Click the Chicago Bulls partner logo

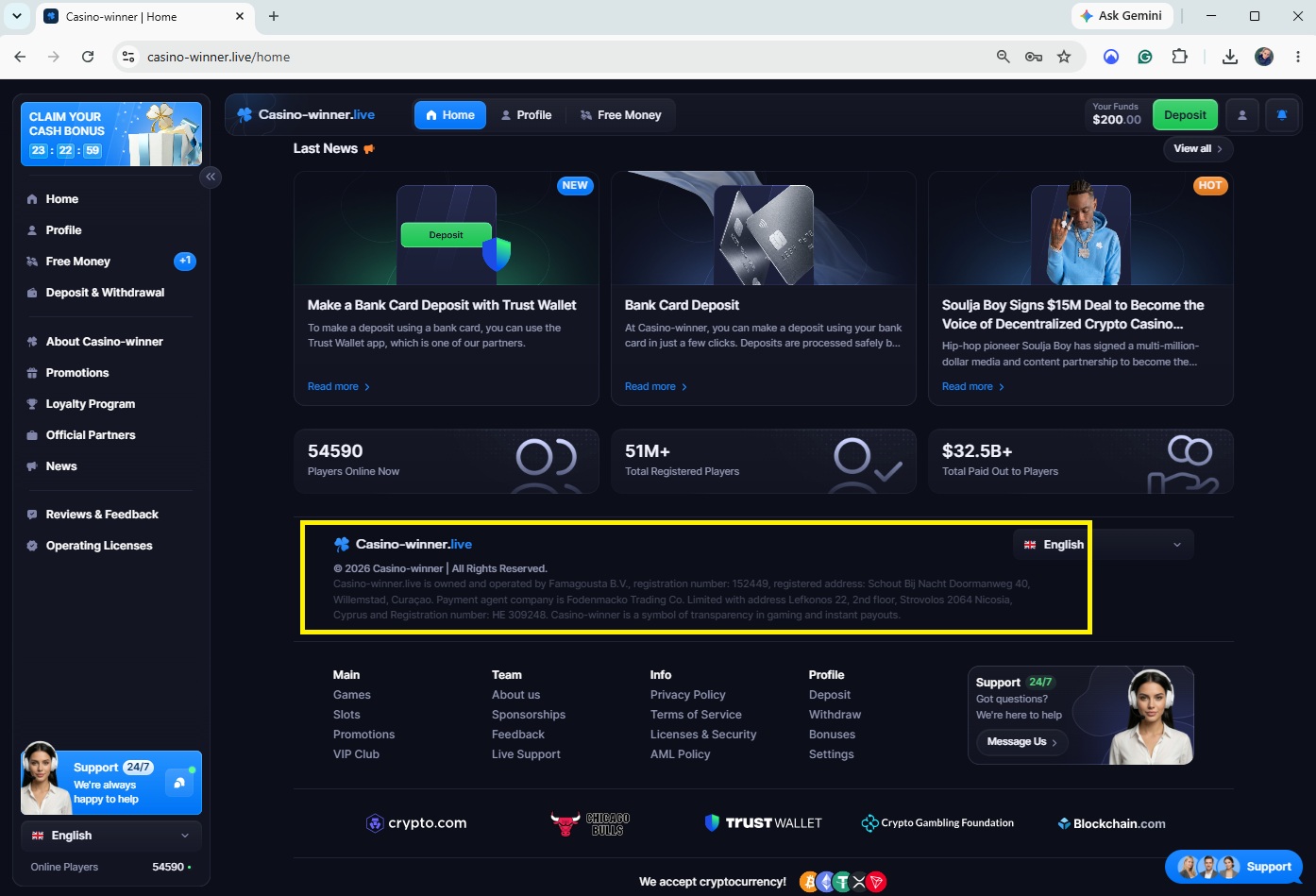[x=591, y=823]
